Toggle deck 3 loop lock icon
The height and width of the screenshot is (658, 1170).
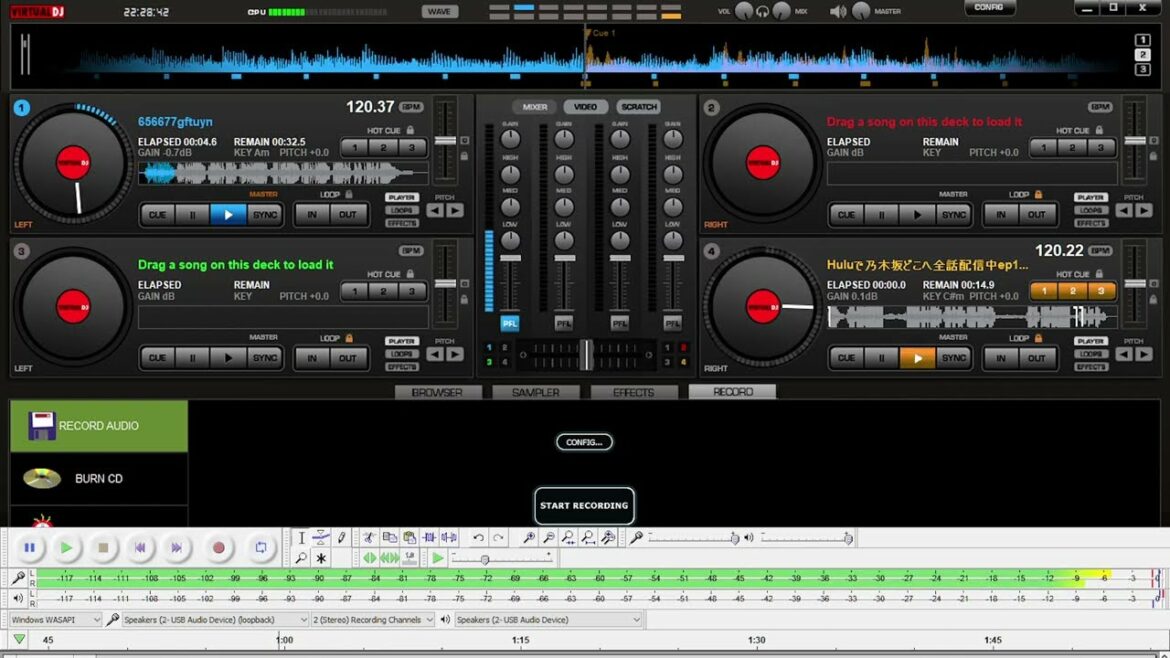[x=349, y=338]
